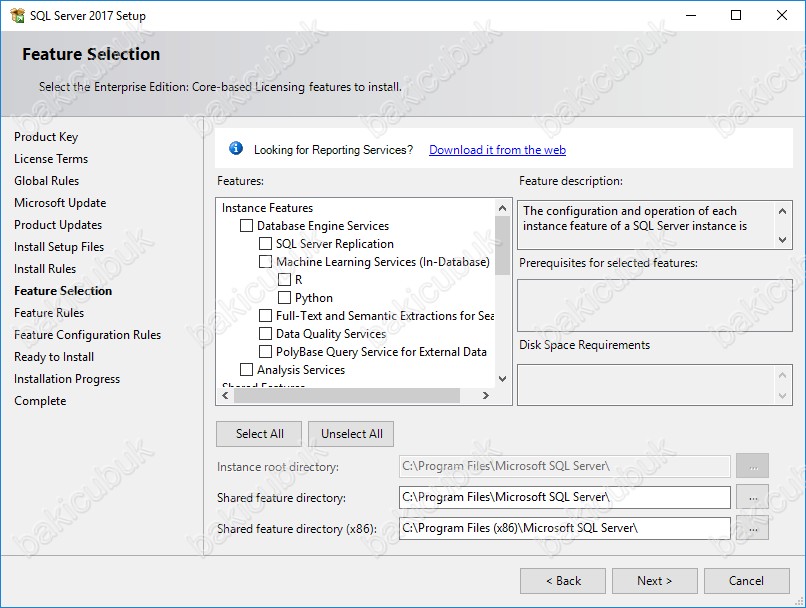Select the Python checkbox
This screenshot has width=806, height=608.
(x=284, y=298)
